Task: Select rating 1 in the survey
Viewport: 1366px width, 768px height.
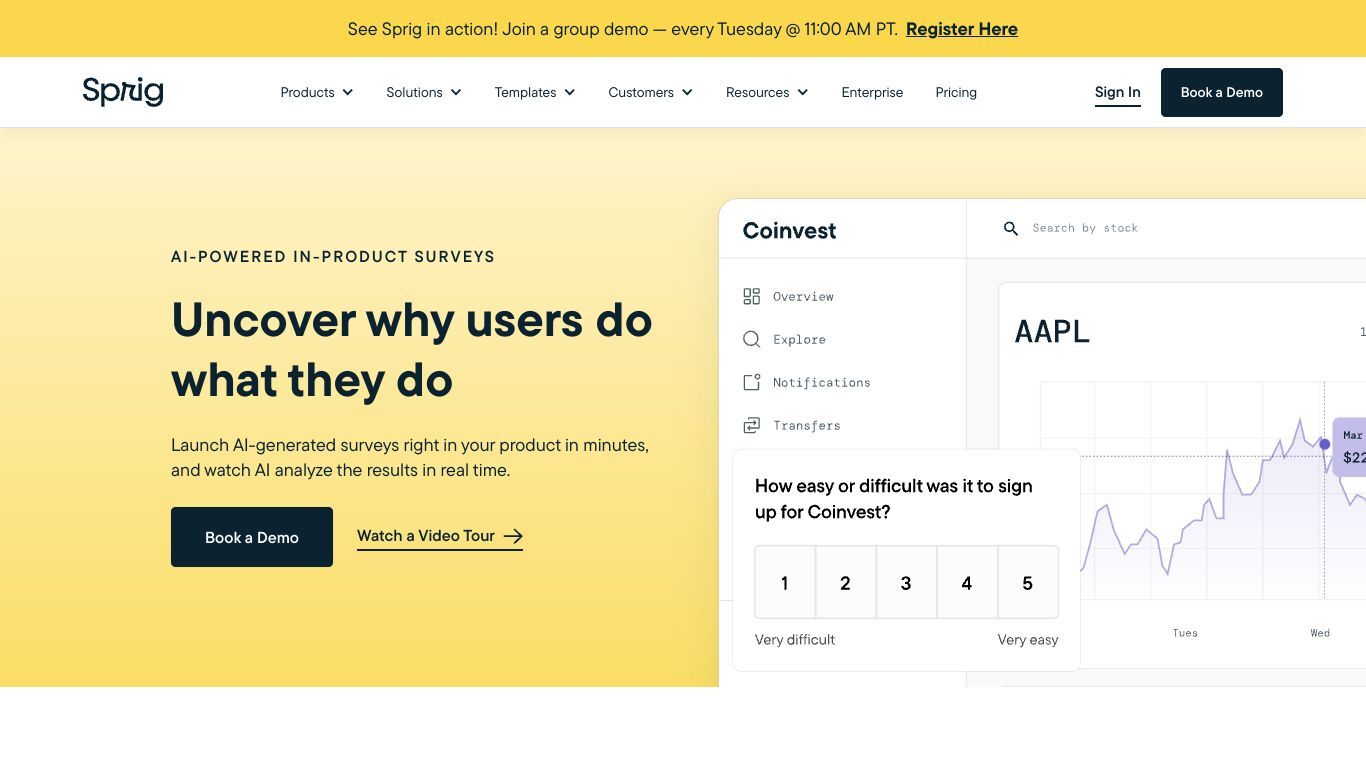Action: [x=785, y=583]
